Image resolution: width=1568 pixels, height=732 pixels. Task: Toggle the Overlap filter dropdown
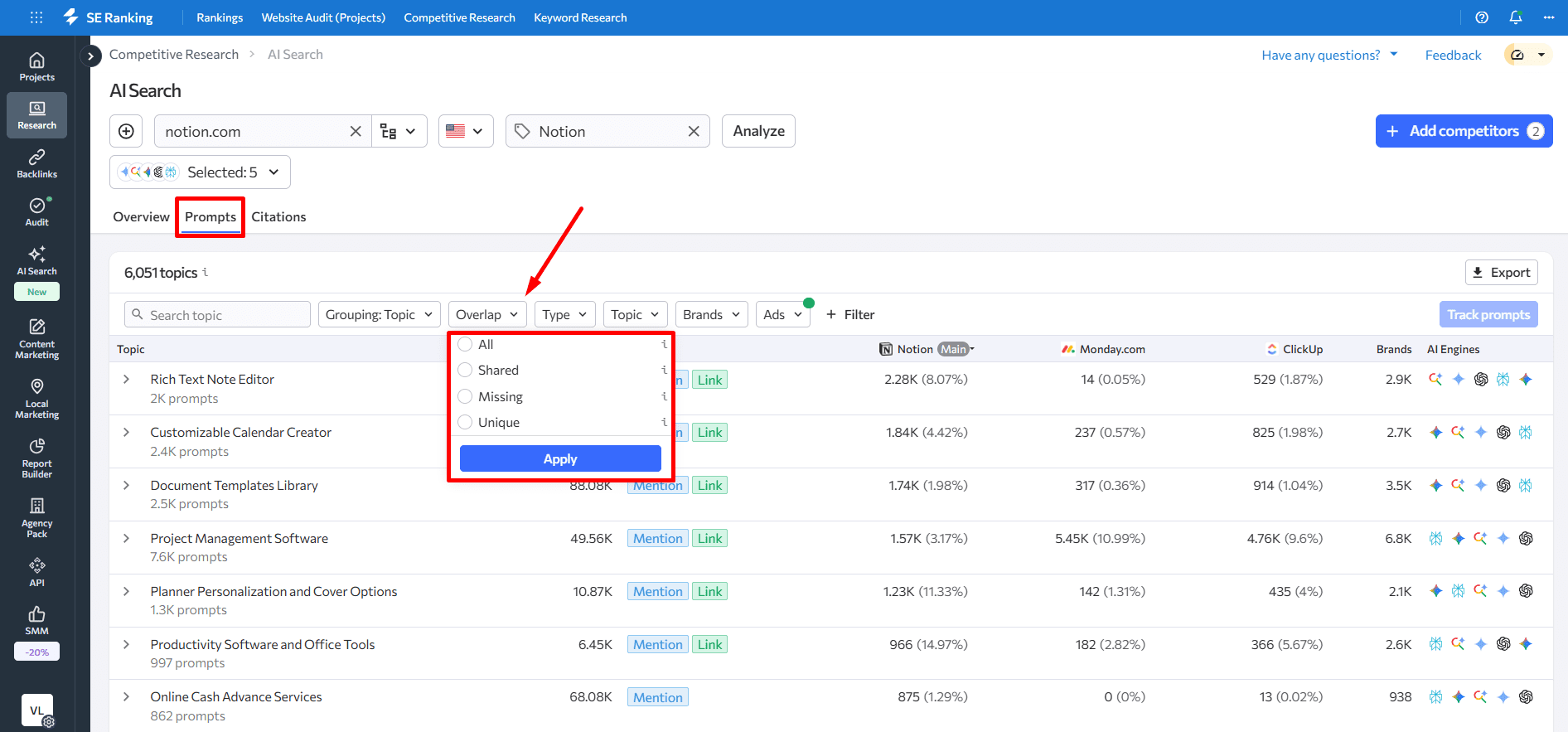tap(487, 314)
